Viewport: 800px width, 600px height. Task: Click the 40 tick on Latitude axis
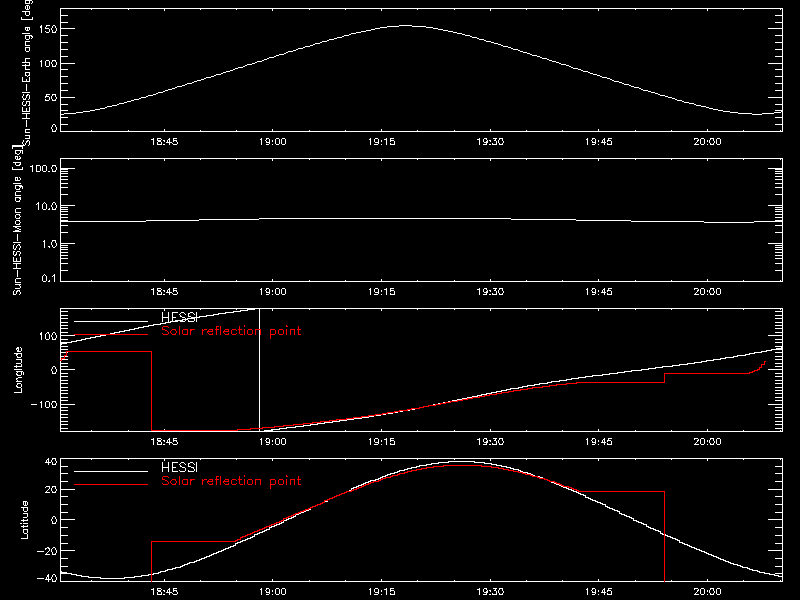(x=51, y=462)
